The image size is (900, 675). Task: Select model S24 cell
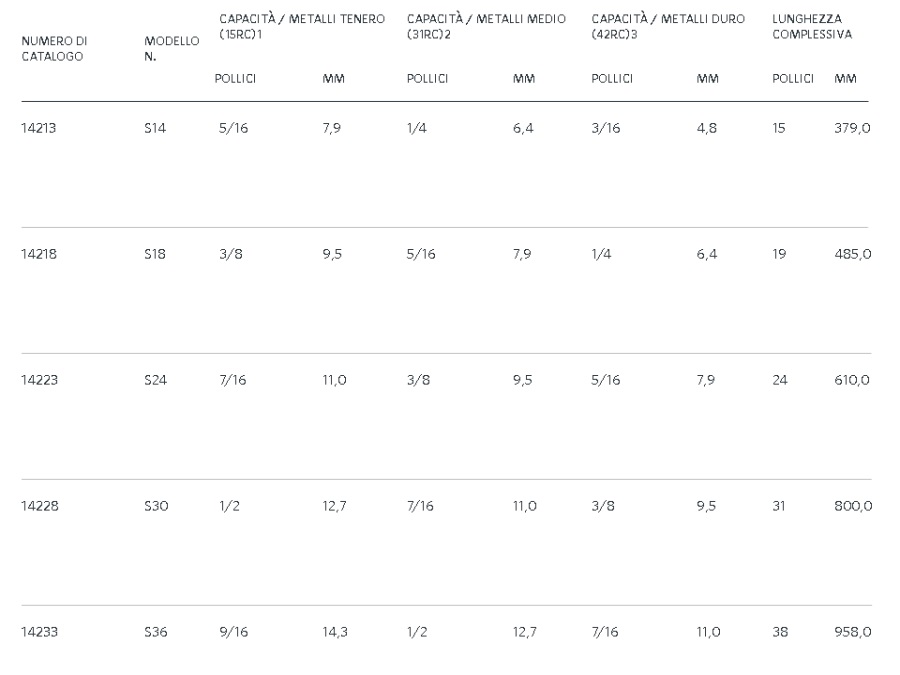click(156, 380)
